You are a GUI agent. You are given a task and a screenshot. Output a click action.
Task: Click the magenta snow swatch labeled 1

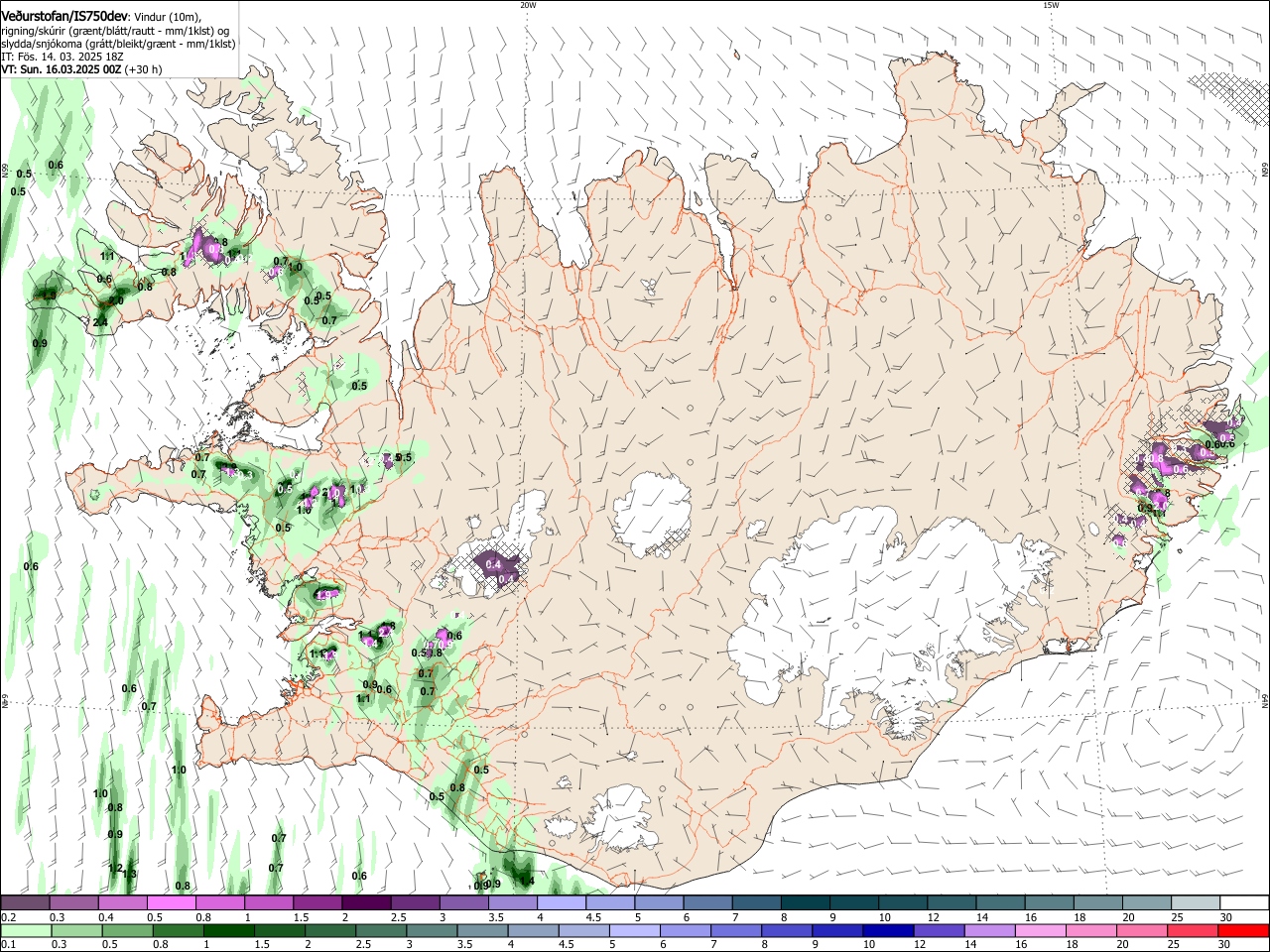269,902
